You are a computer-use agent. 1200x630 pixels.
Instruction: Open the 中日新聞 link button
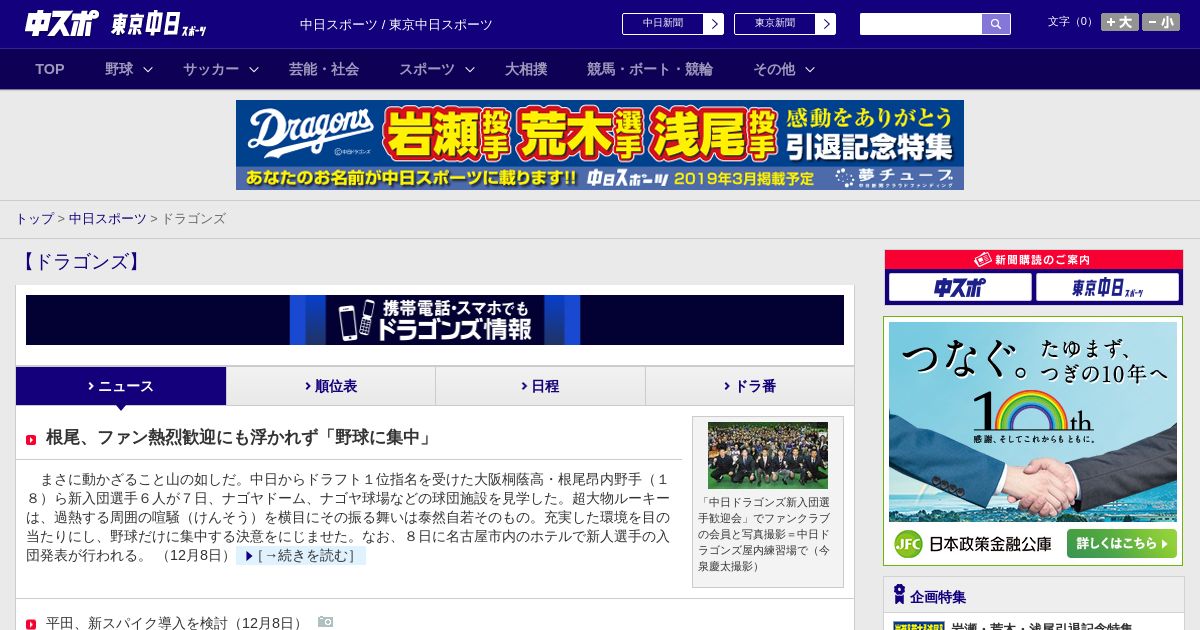[673, 24]
